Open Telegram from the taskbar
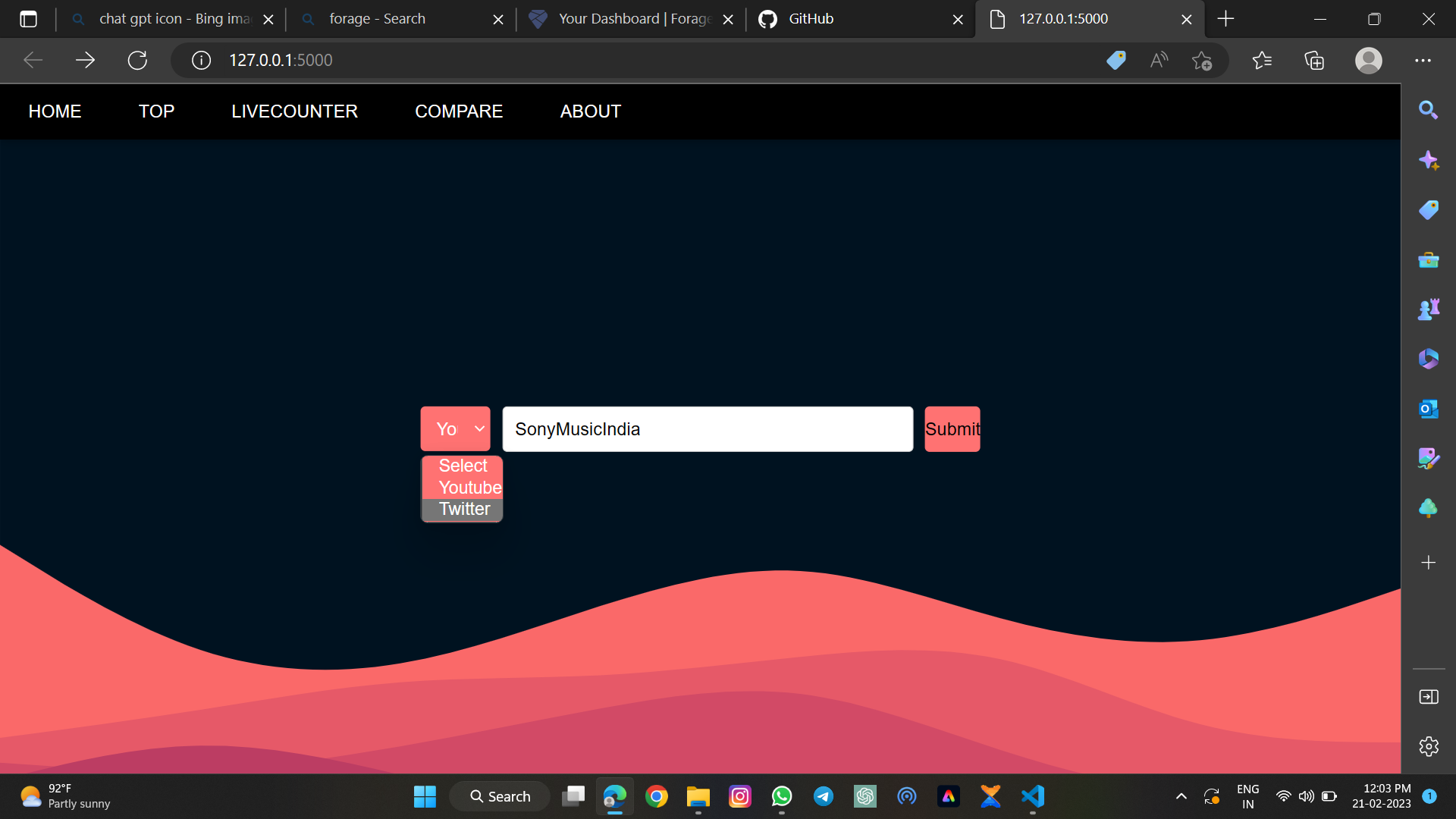Image resolution: width=1456 pixels, height=819 pixels. [x=824, y=796]
